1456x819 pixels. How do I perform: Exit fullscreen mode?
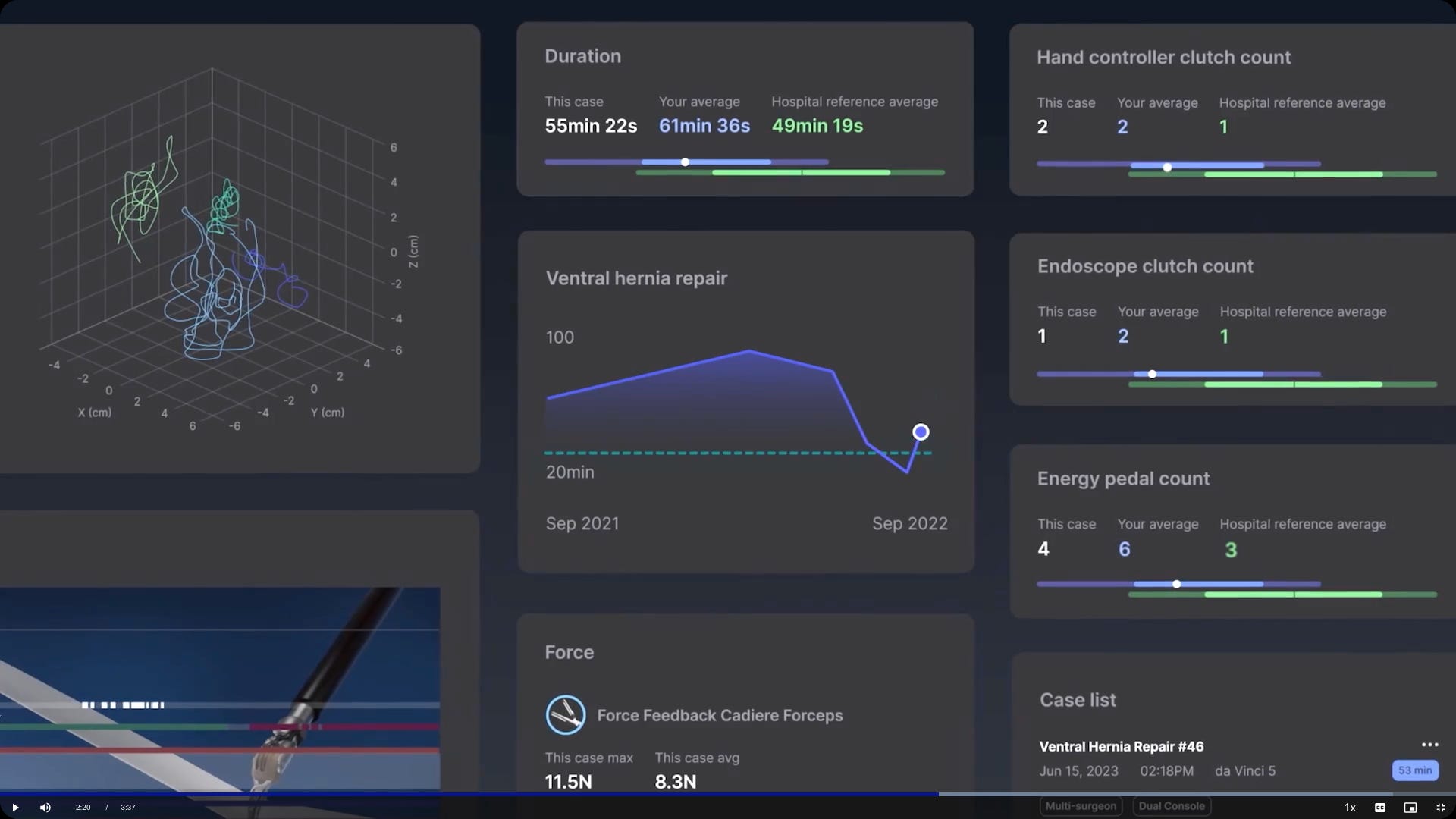1441,808
